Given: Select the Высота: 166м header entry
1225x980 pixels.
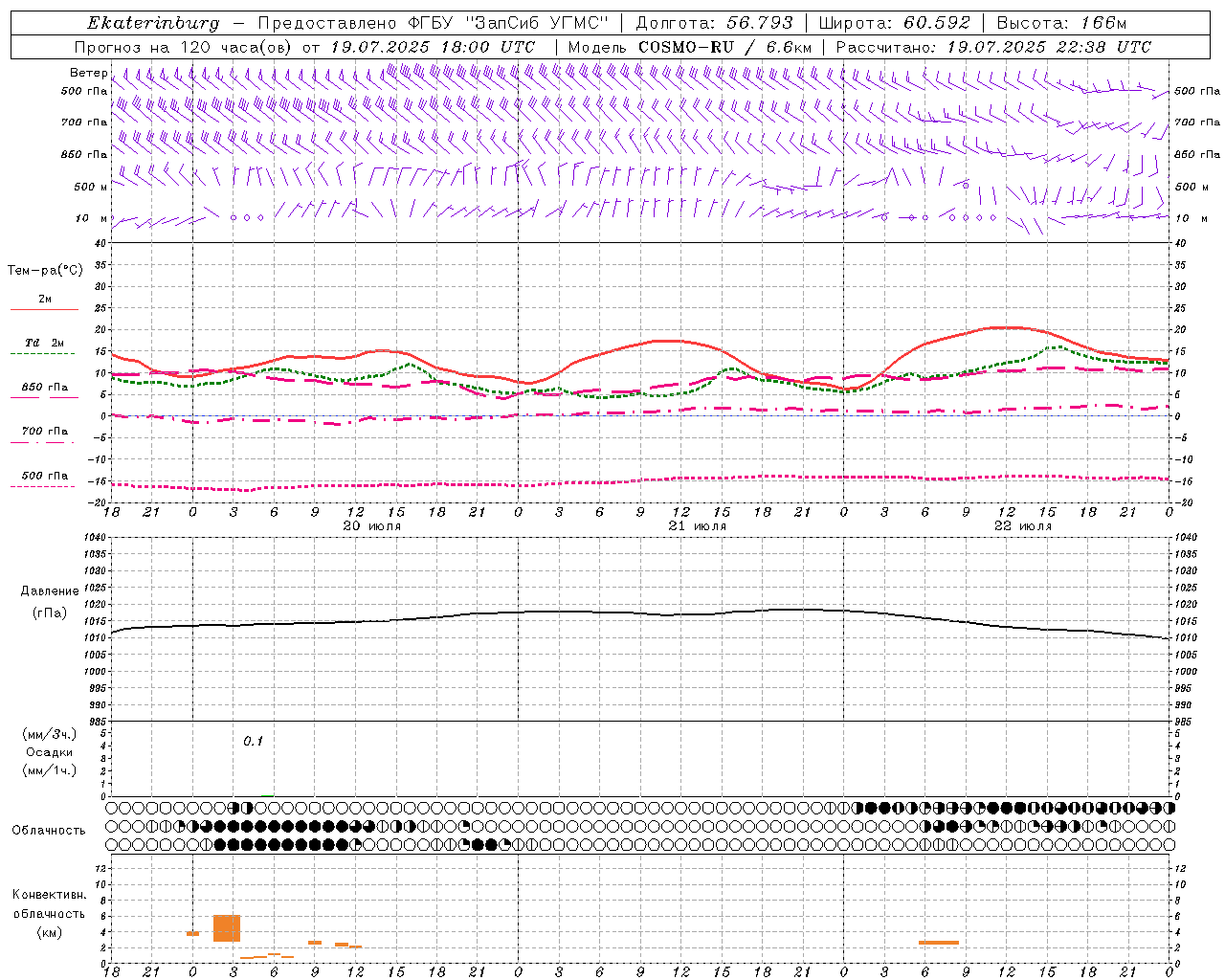Looking at the screenshot, I should click(1061, 23).
